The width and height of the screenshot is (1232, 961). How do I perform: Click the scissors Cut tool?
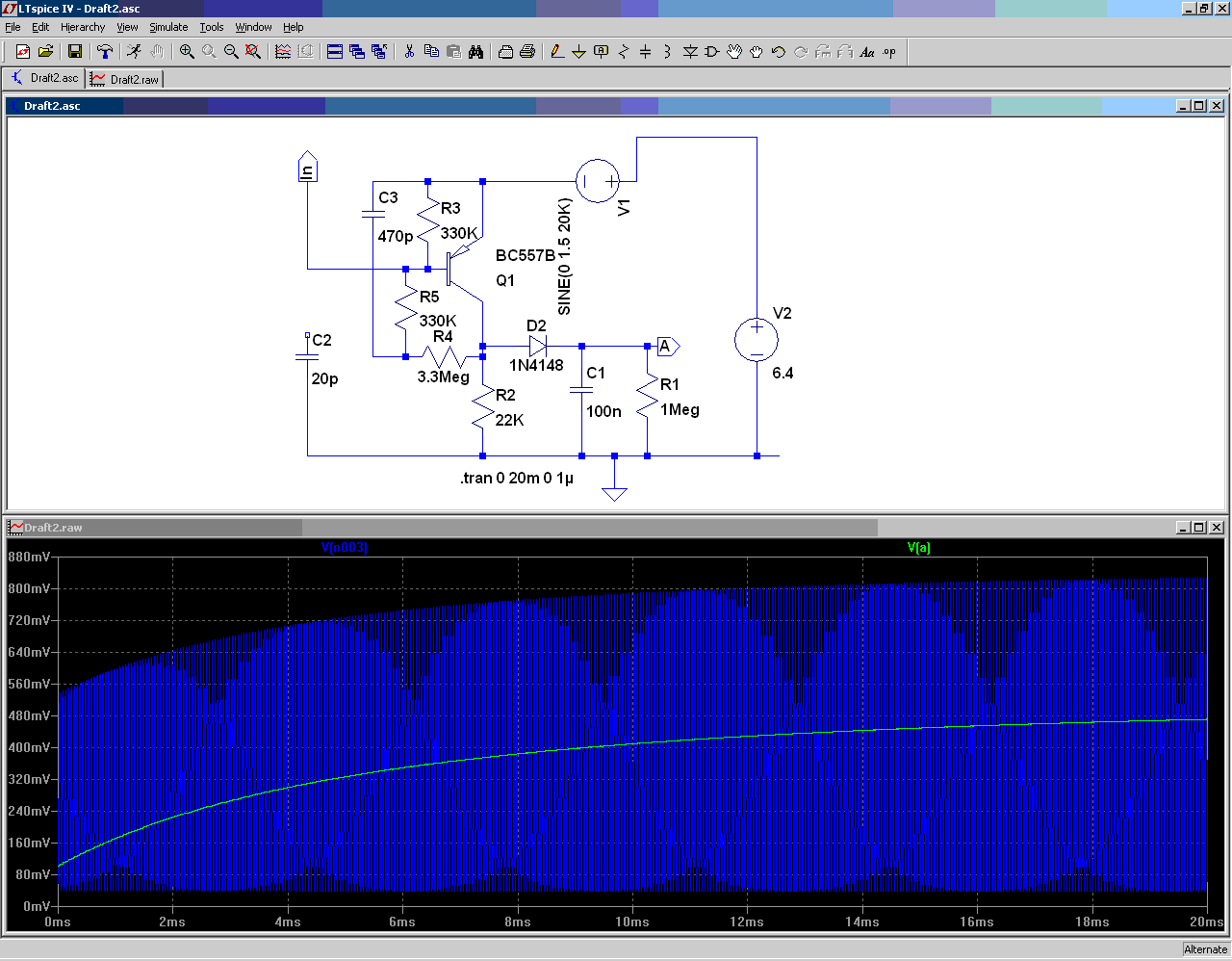(409, 52)
